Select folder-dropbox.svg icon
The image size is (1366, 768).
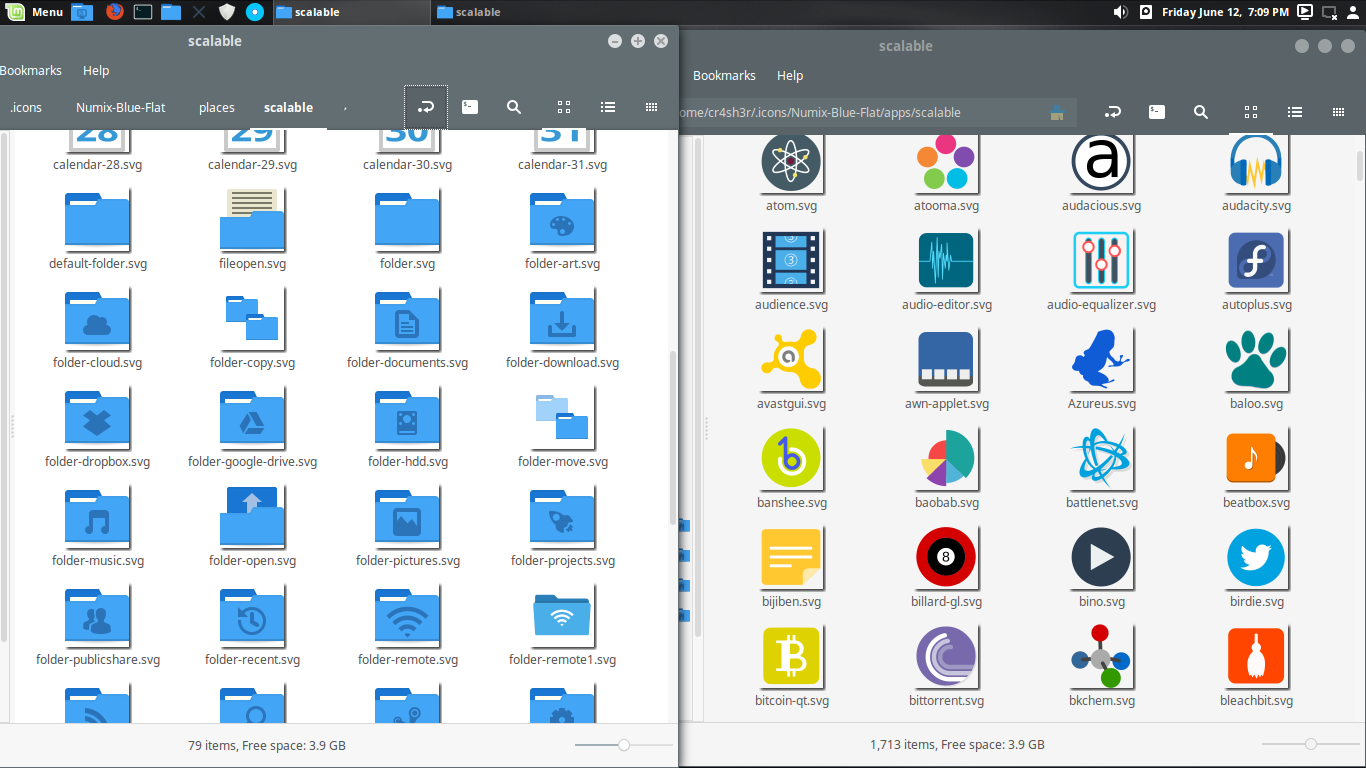[98, 419]
